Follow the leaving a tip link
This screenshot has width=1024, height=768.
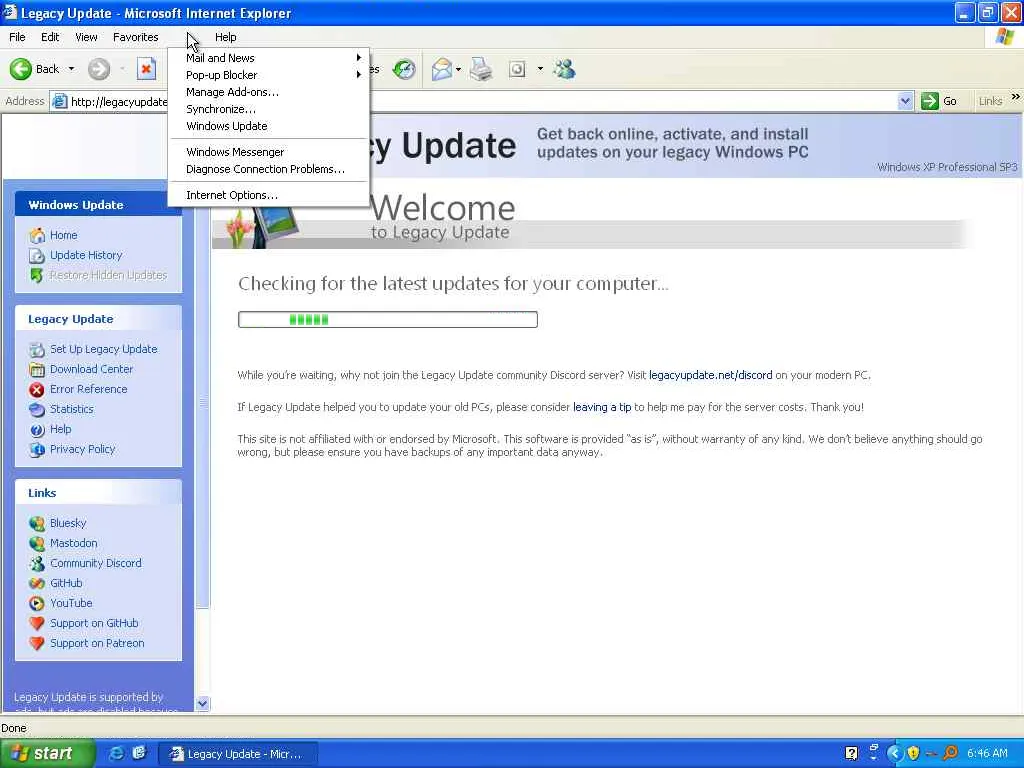click(602, 407)
